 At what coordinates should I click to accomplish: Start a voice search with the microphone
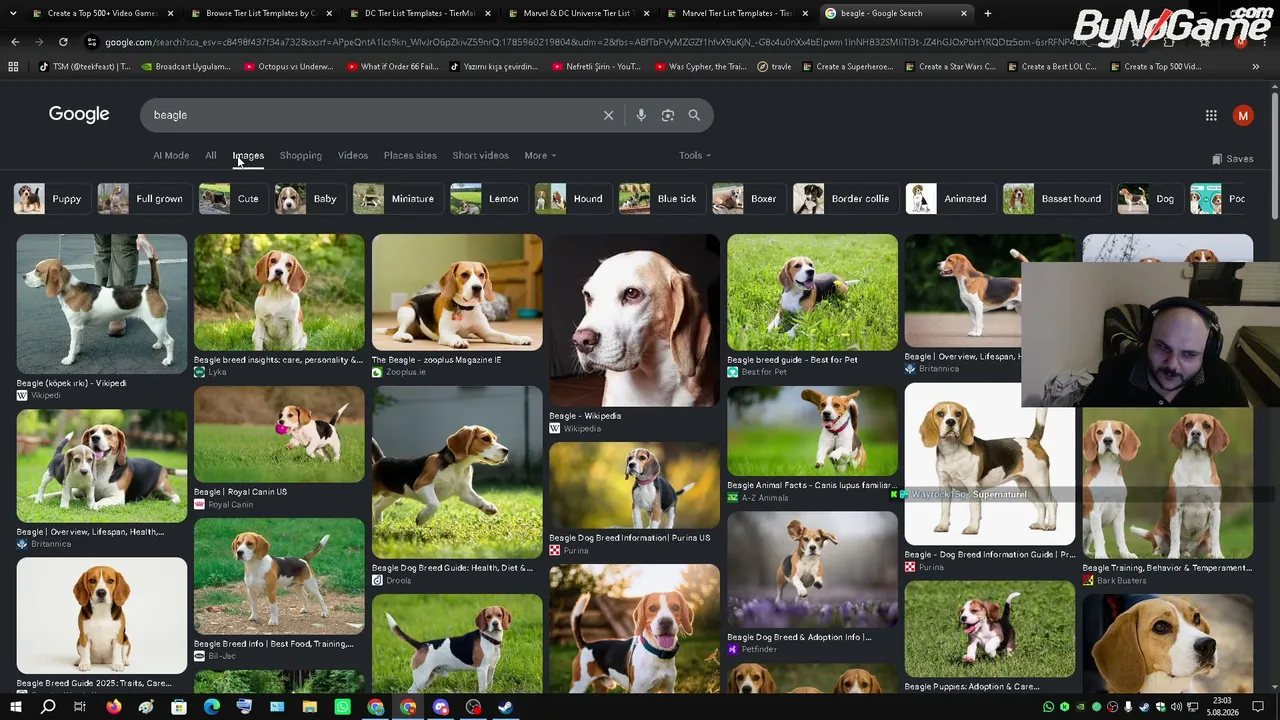641,115
